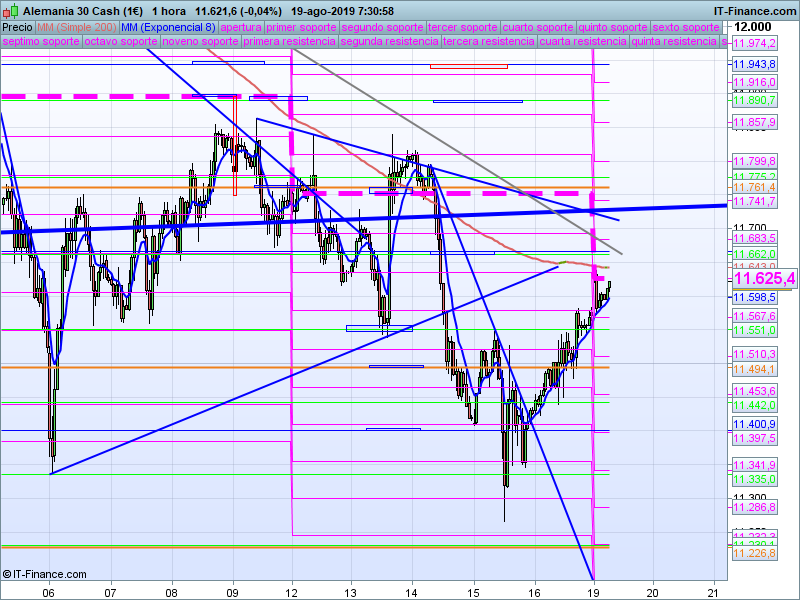Select the orange 11.494,1 price label
800x600 pixels.
755,368
